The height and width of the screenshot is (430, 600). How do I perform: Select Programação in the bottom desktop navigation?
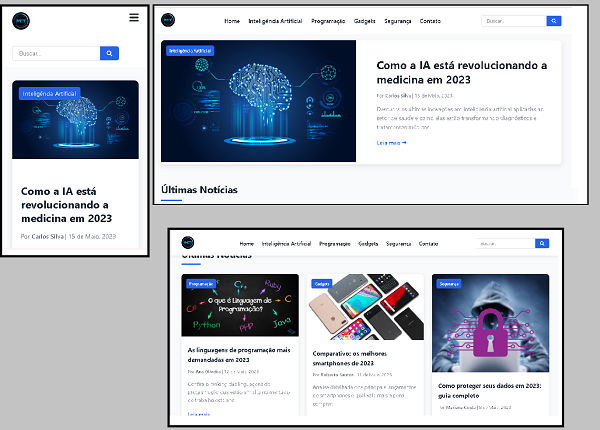point(335,244)
